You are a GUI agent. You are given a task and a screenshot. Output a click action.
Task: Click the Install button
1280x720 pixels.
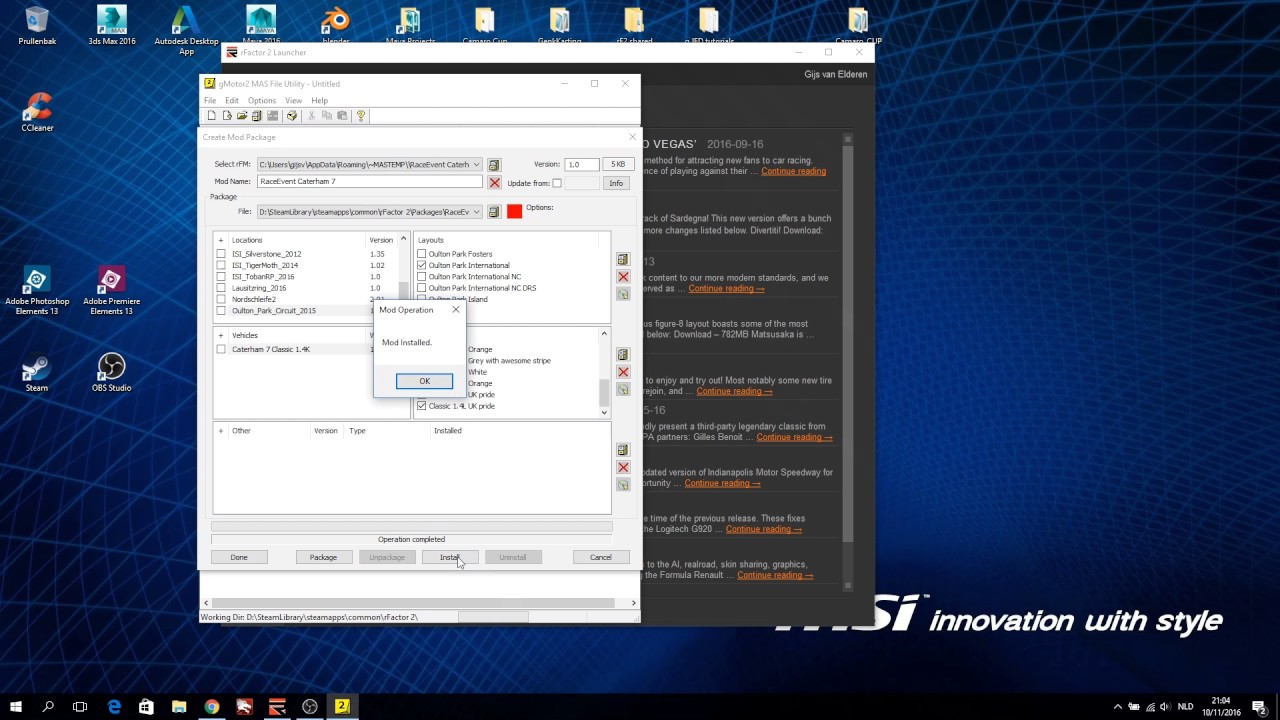coord(450,557)
